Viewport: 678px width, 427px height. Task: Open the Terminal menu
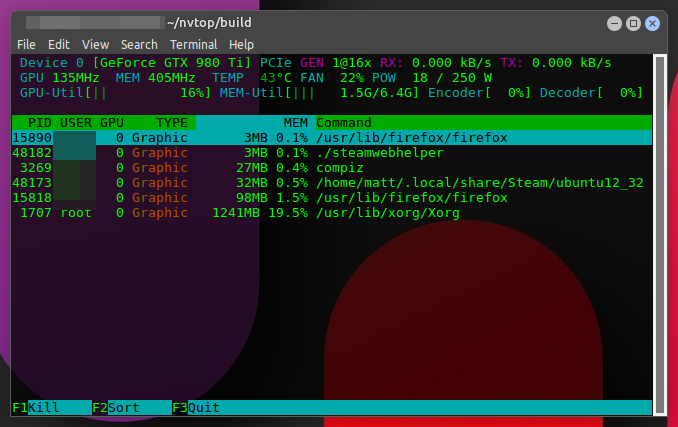click(x=193, y=44)
